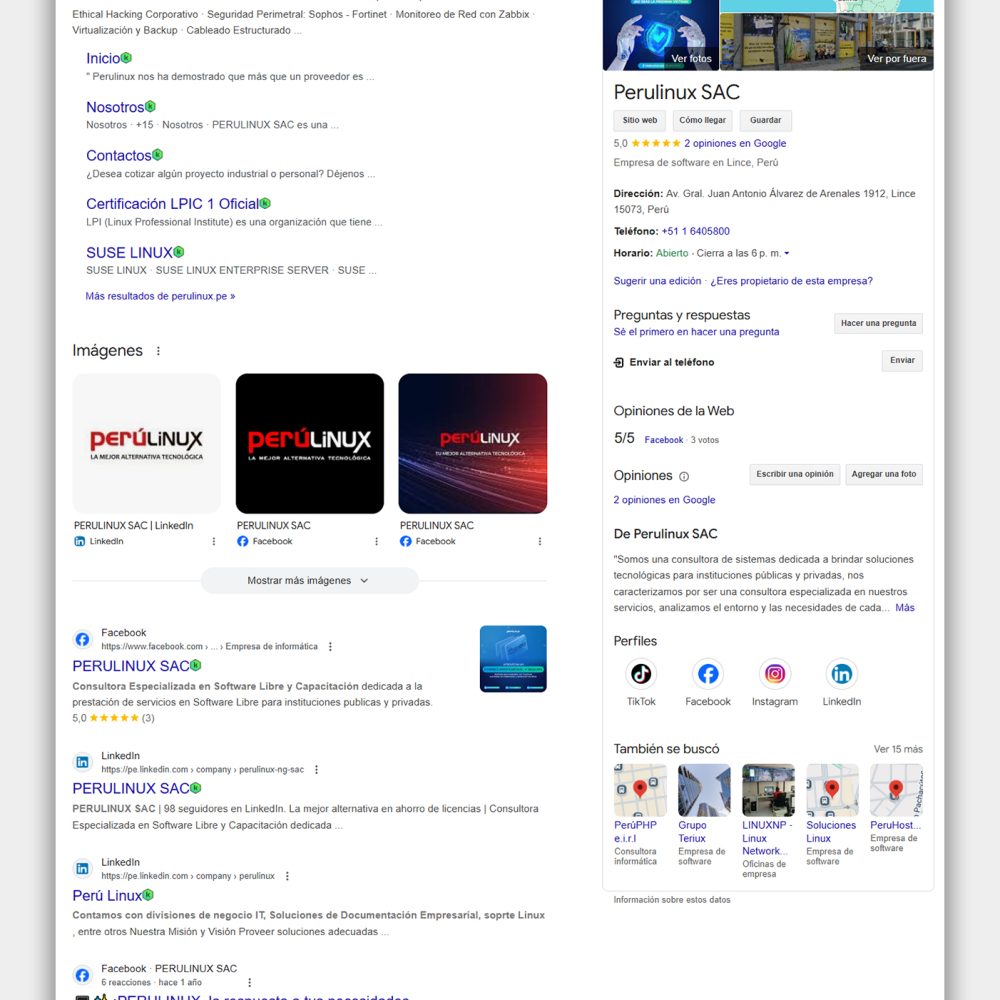The image size is (1000, 1000).
Task: Open the Instagram profile in Perfiles section
Action: pos(774,674)
